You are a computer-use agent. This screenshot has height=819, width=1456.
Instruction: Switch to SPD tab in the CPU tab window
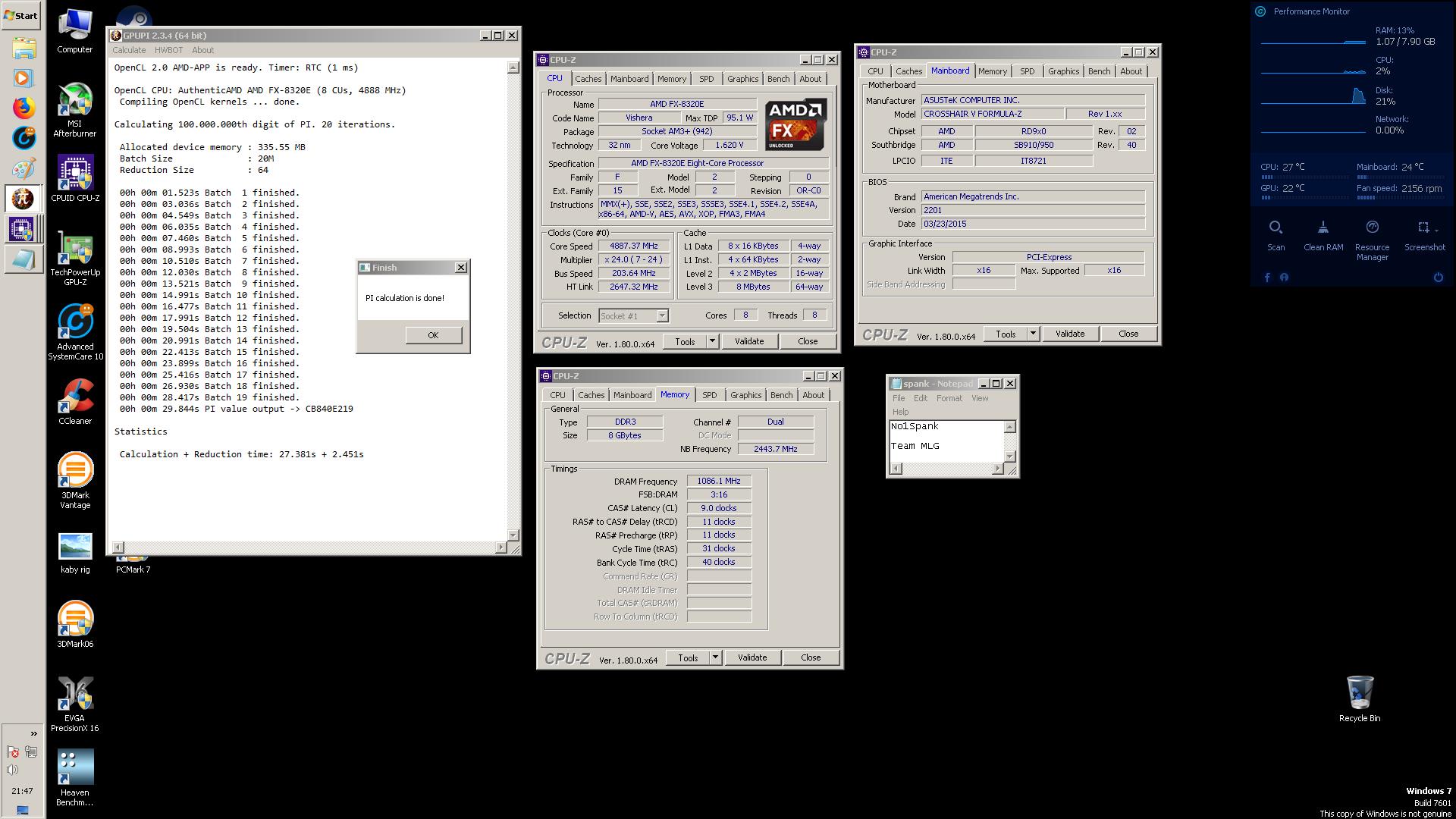pyautogui.click(x=706, y=79)
